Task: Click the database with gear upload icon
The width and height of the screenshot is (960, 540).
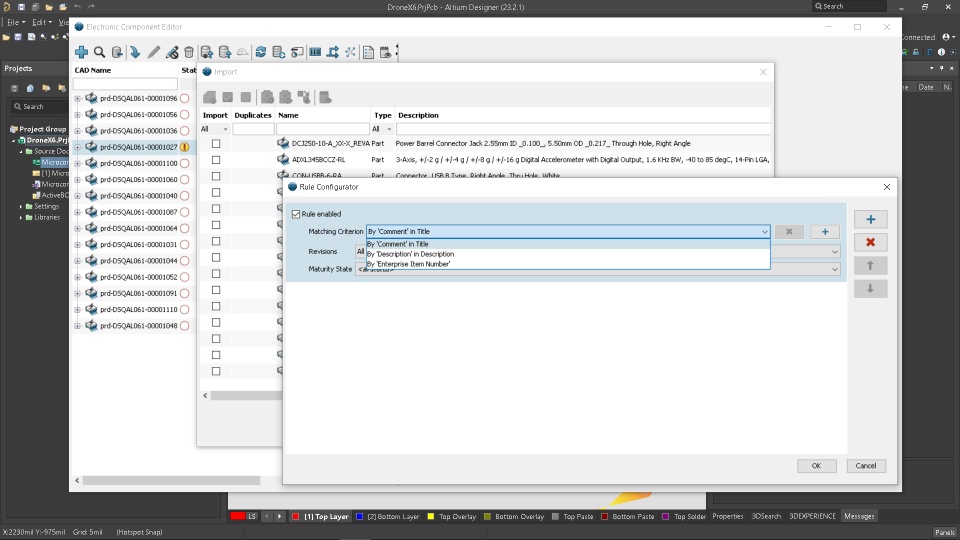Action: 207,52
